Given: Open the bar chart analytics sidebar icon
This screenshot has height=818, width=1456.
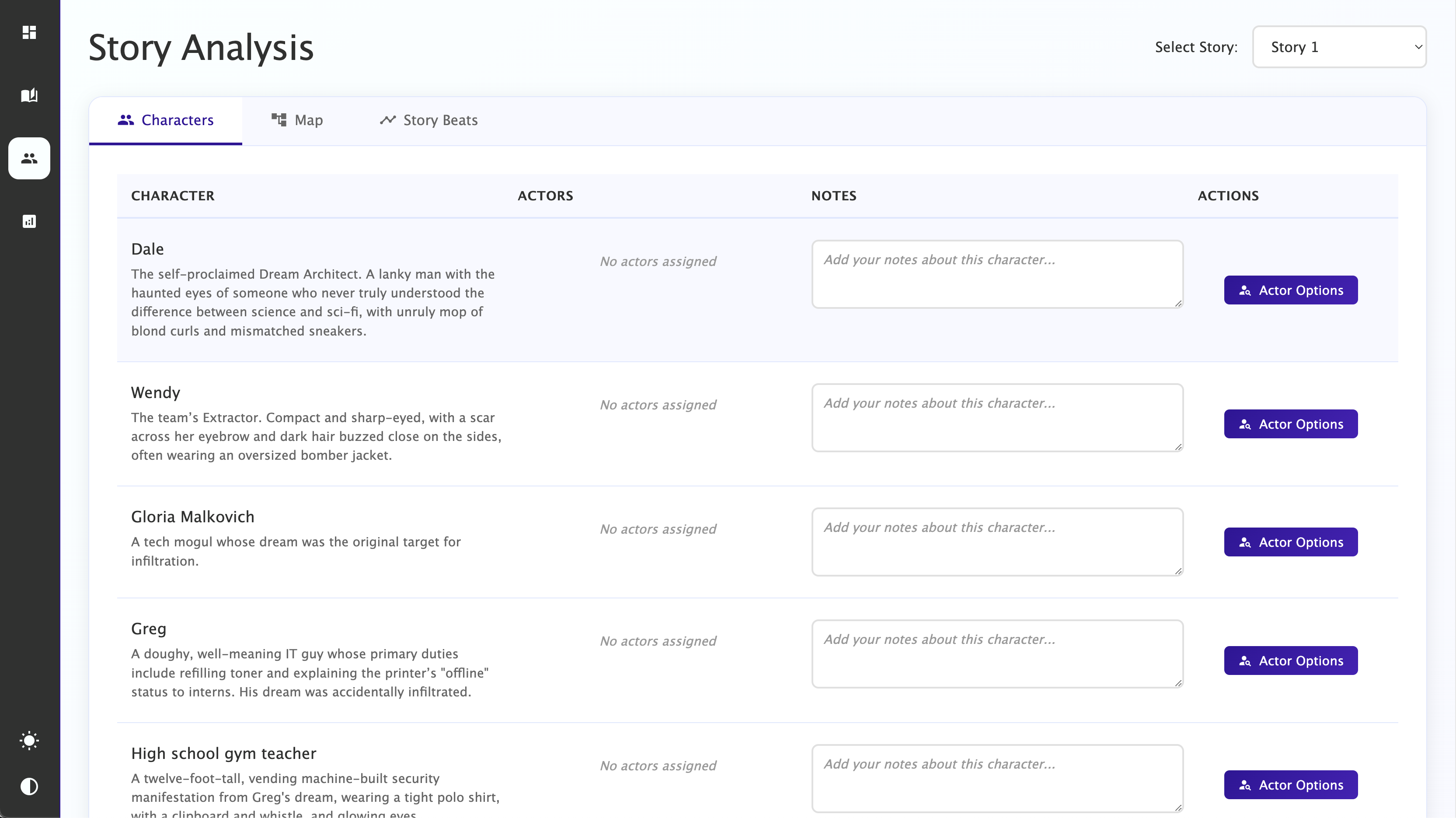Looking at the screenshot, I should (29, 221).
